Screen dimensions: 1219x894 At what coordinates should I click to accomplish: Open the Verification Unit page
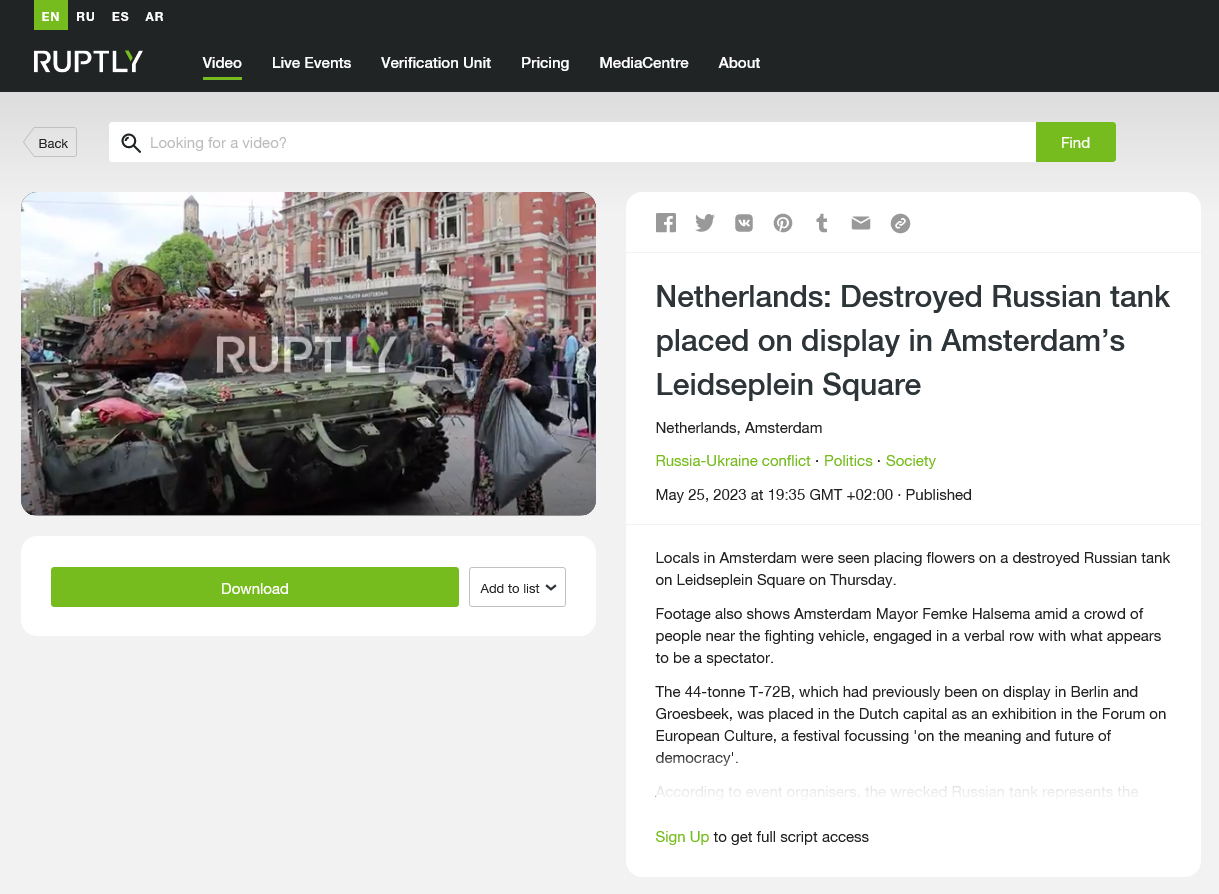click(x=436, y=62)
